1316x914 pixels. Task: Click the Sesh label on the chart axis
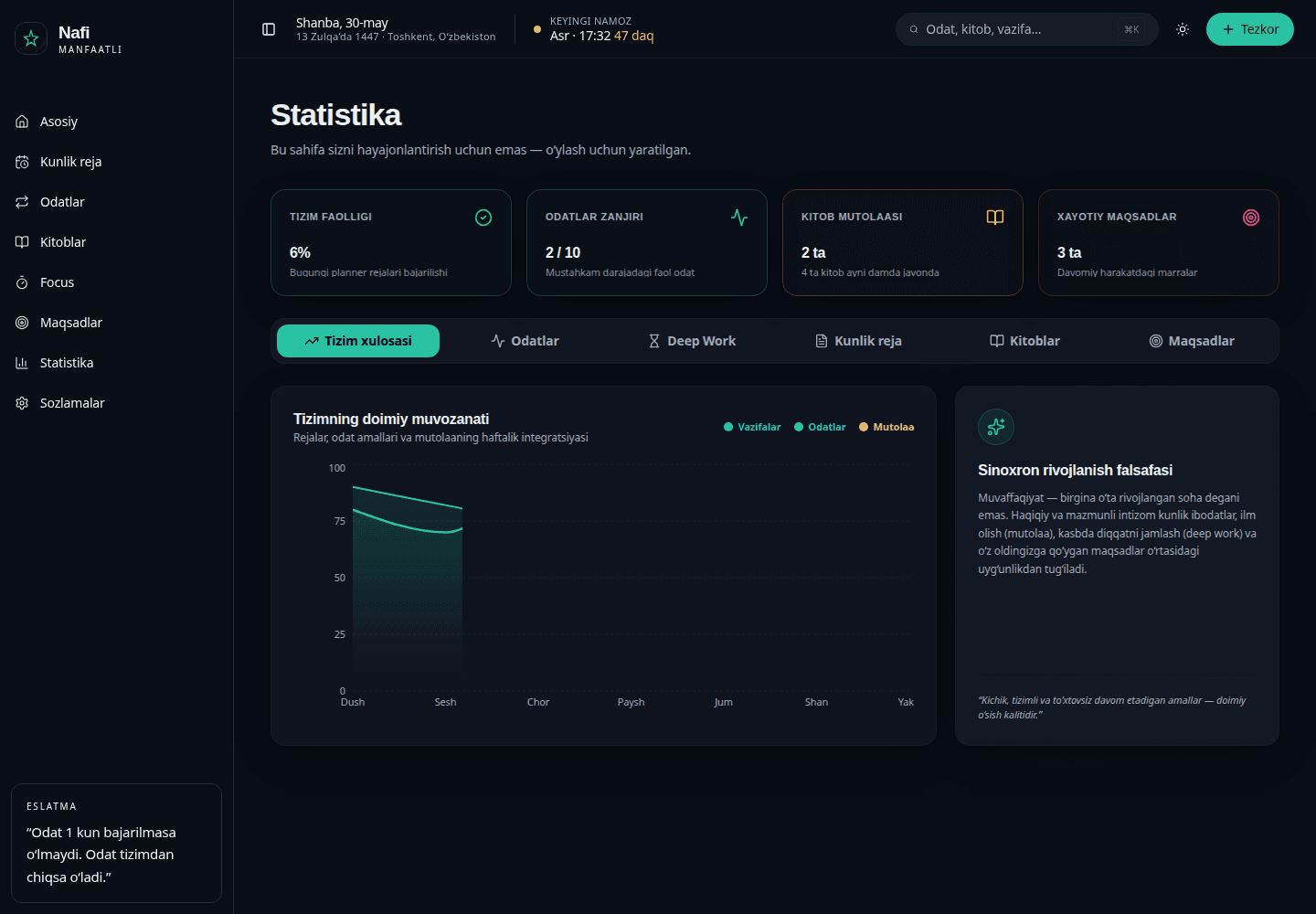[445, 702]
